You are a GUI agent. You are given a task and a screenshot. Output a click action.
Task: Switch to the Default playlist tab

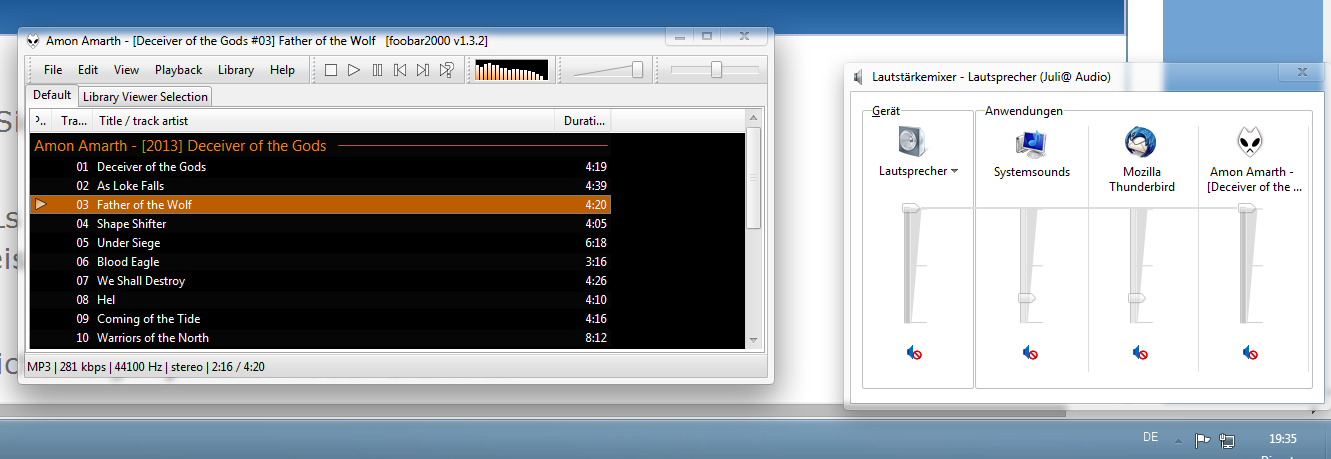click(x=52, y=95)
